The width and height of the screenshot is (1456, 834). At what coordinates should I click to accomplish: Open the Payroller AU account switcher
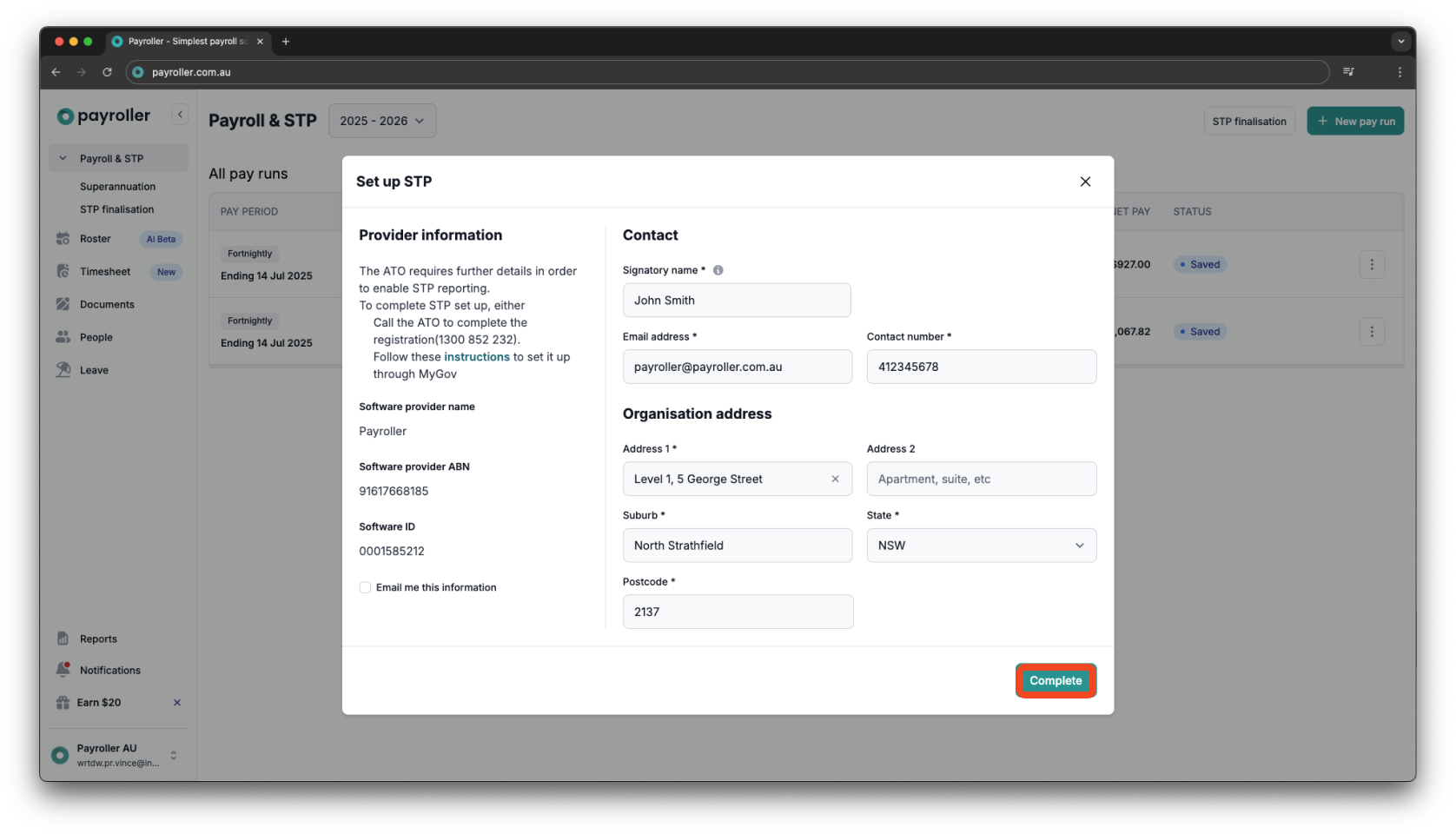pos(118,755)
